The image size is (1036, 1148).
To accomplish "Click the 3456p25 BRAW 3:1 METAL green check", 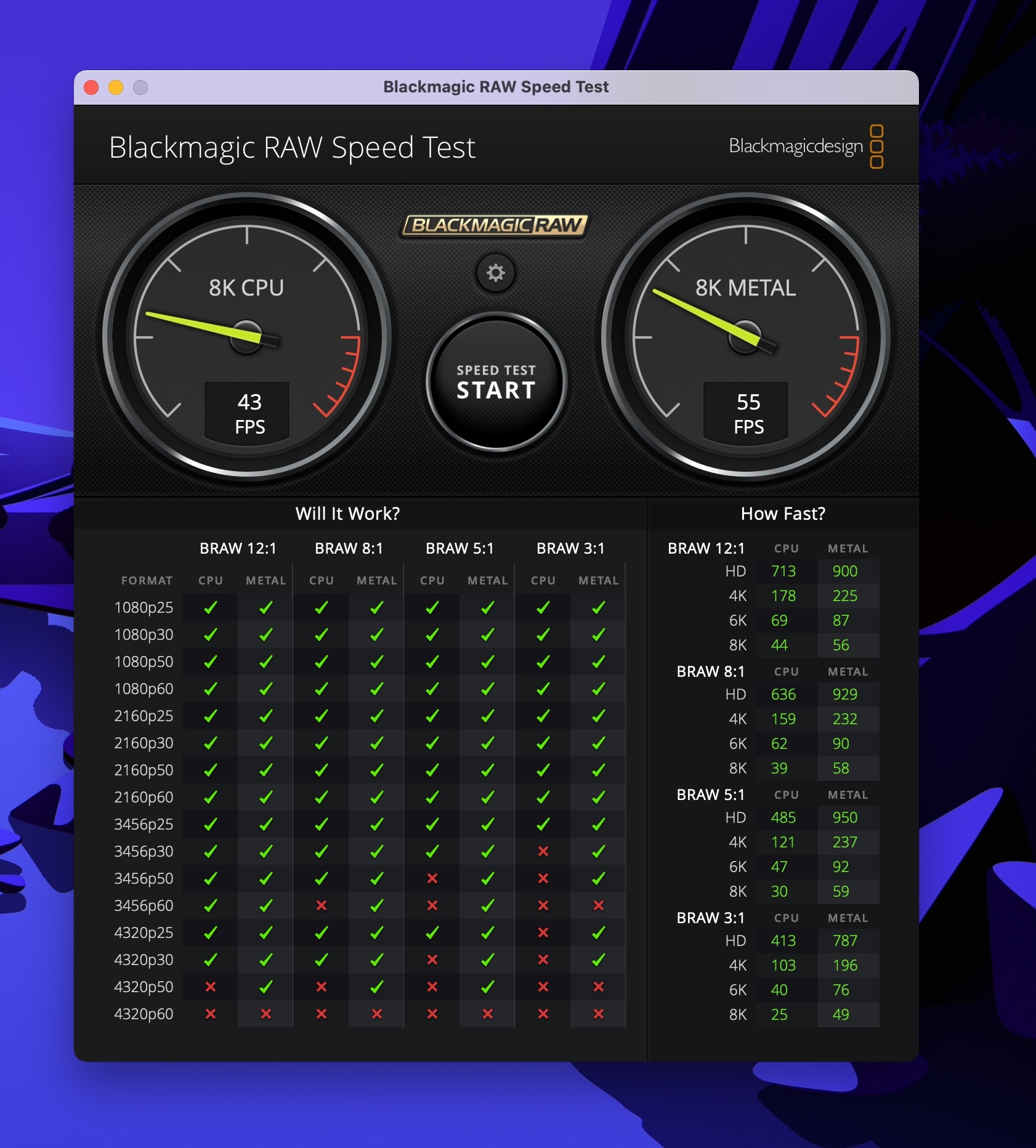I will [598, 824].
